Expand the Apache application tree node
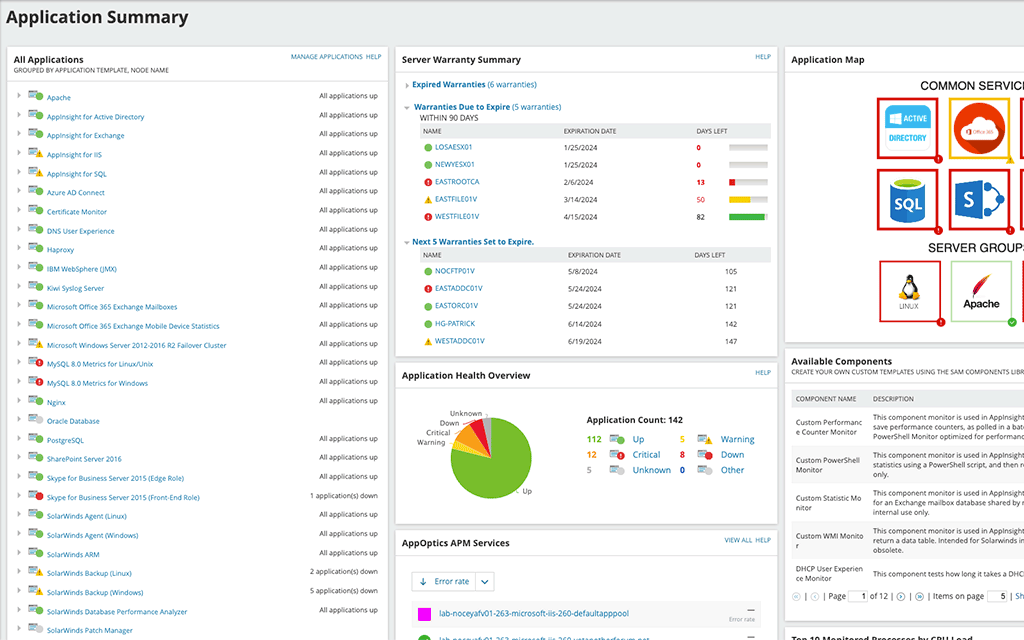The width and height of the screenshot is (1024, 640). tap(19, 97)
